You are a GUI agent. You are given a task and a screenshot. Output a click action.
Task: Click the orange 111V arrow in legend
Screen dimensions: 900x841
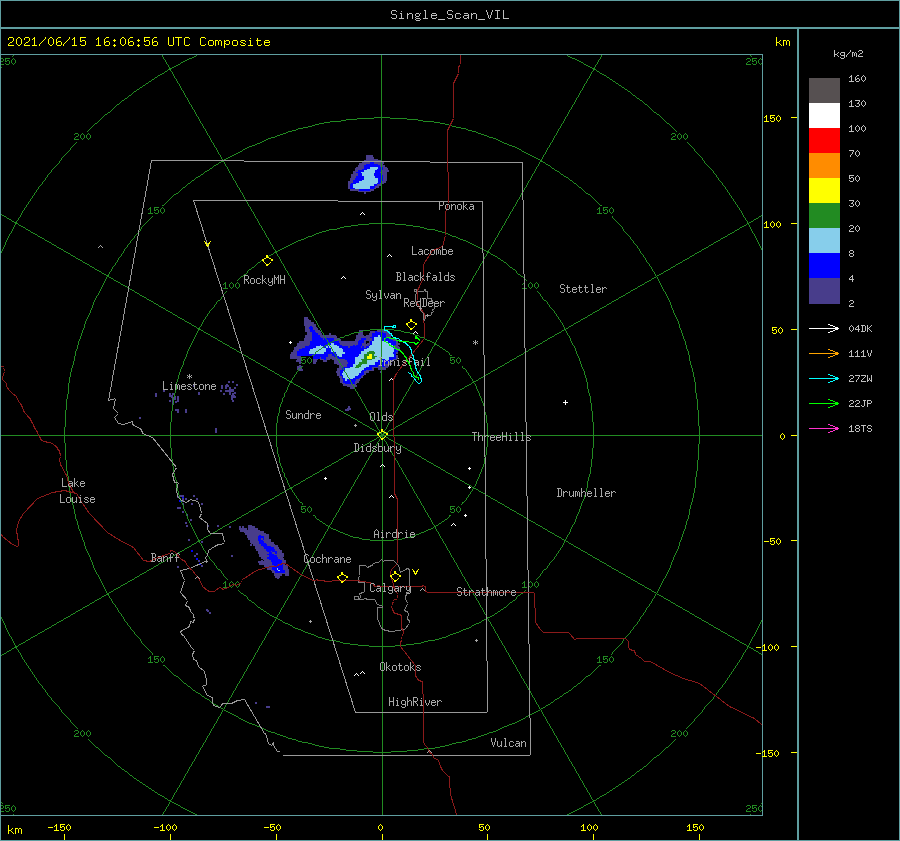pyautogui.click(x=824, y=354)
